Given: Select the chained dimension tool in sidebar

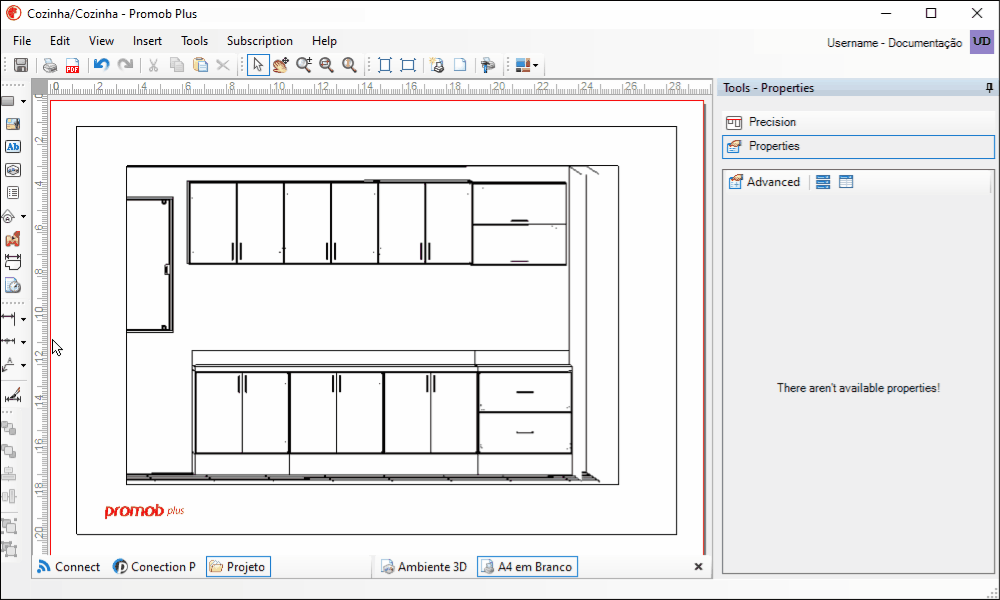Looking at the screenshot, I should (9, 341).
